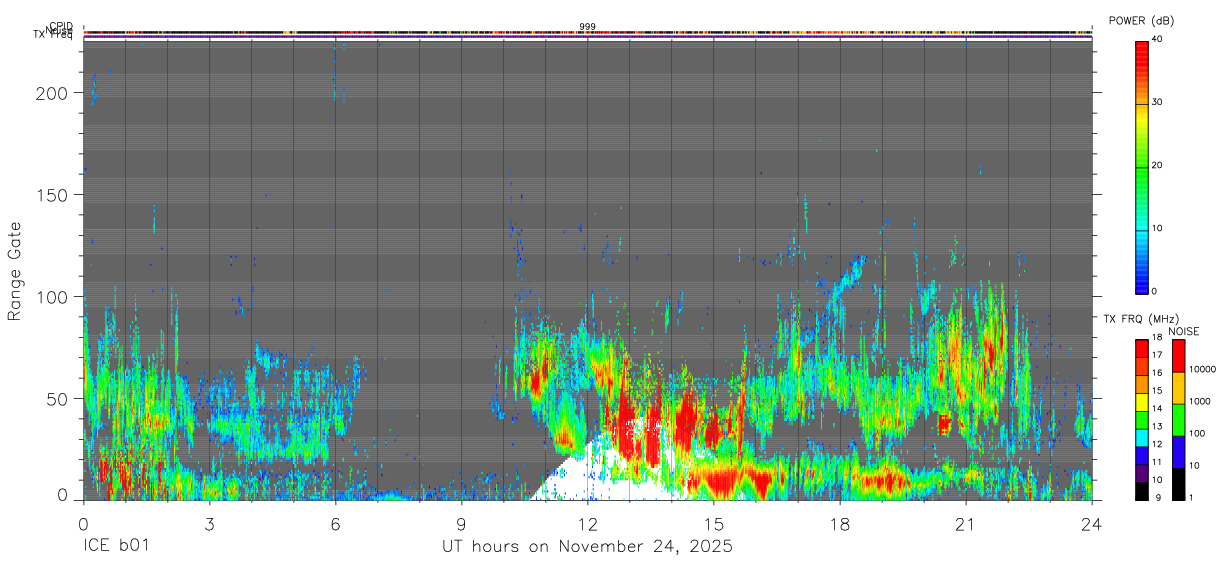Click the 'UT hours on November 24, 2025' label
Image resolution: width=1228 pixels, height=567 pixels.
point(588,547)
